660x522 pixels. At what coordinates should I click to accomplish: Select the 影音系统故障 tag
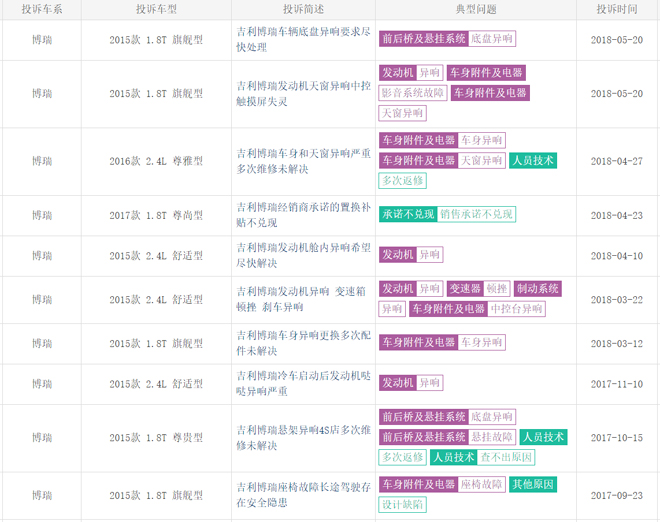click(x=413, y=93)
